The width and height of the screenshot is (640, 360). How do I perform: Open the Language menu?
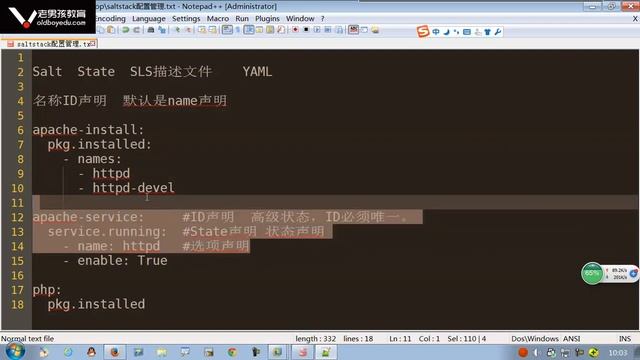(149, 19)
